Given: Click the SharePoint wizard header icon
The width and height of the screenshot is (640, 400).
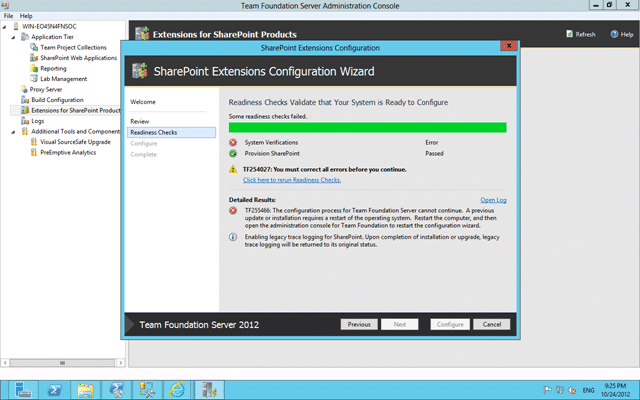Looking at the screenshot, I should click(x=140, y=71).
